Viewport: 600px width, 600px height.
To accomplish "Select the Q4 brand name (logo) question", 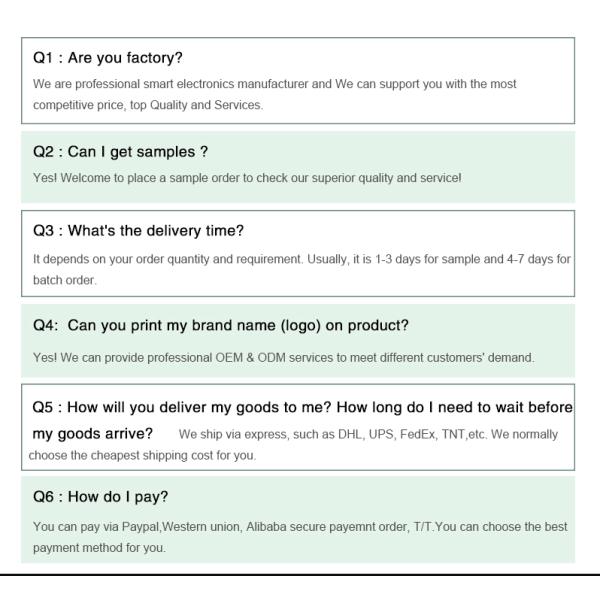I will (221, 325).
